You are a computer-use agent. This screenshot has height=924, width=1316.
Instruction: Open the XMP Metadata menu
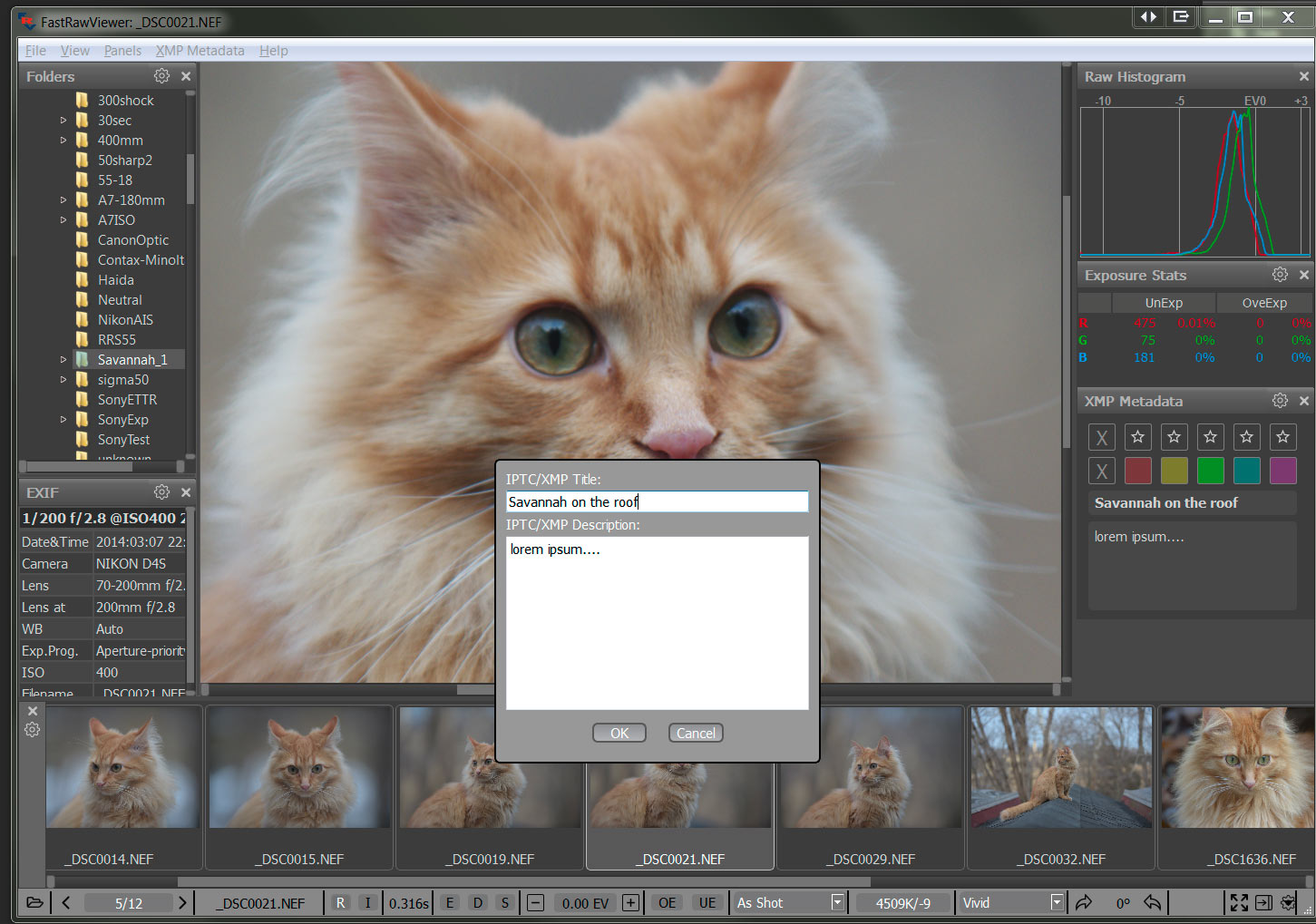point(200,51)
